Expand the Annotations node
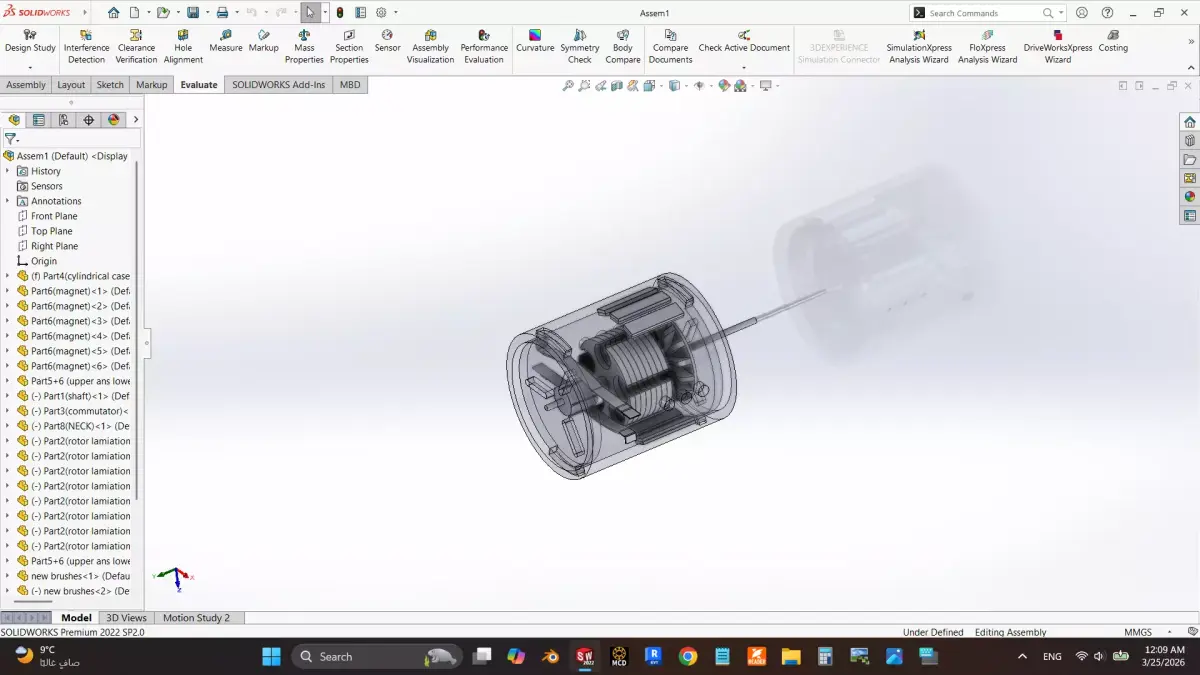The width and height of the screenshot is (1200, 675). 7,201
